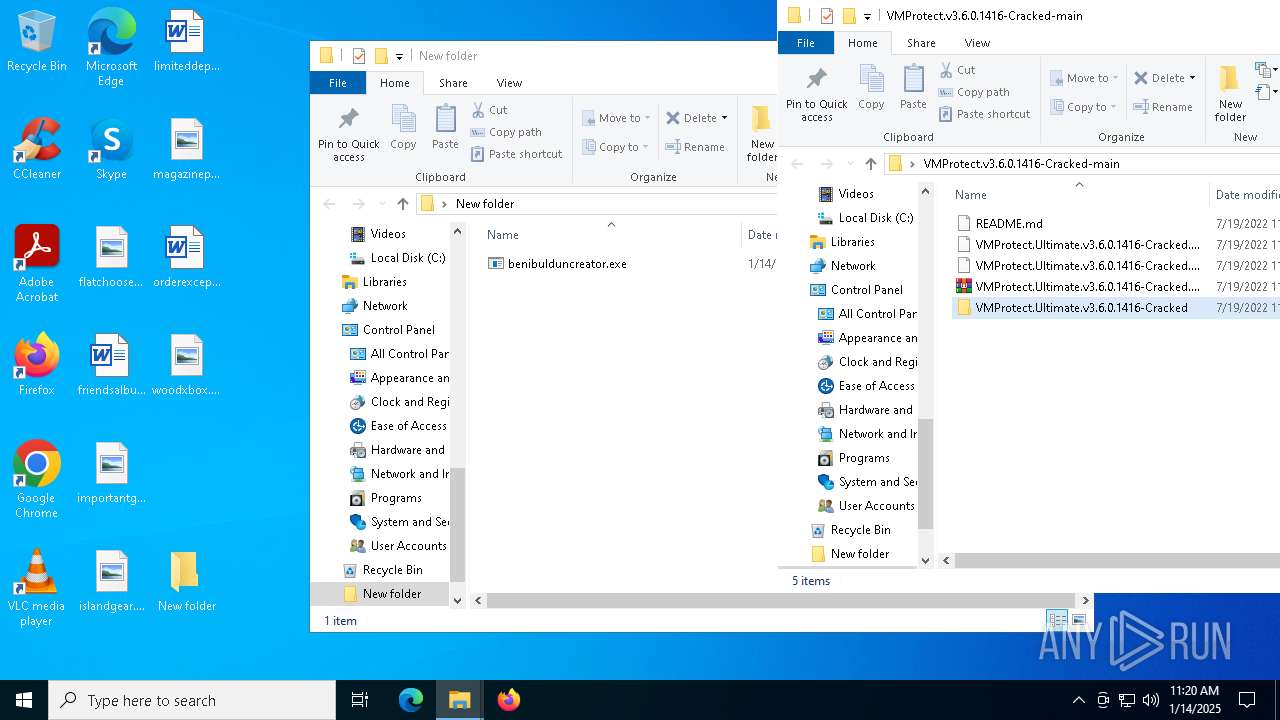Select User Accounts in VMProtect window sidebar
This screenshot has width=1280, height=720.
(x=876, y=506)
